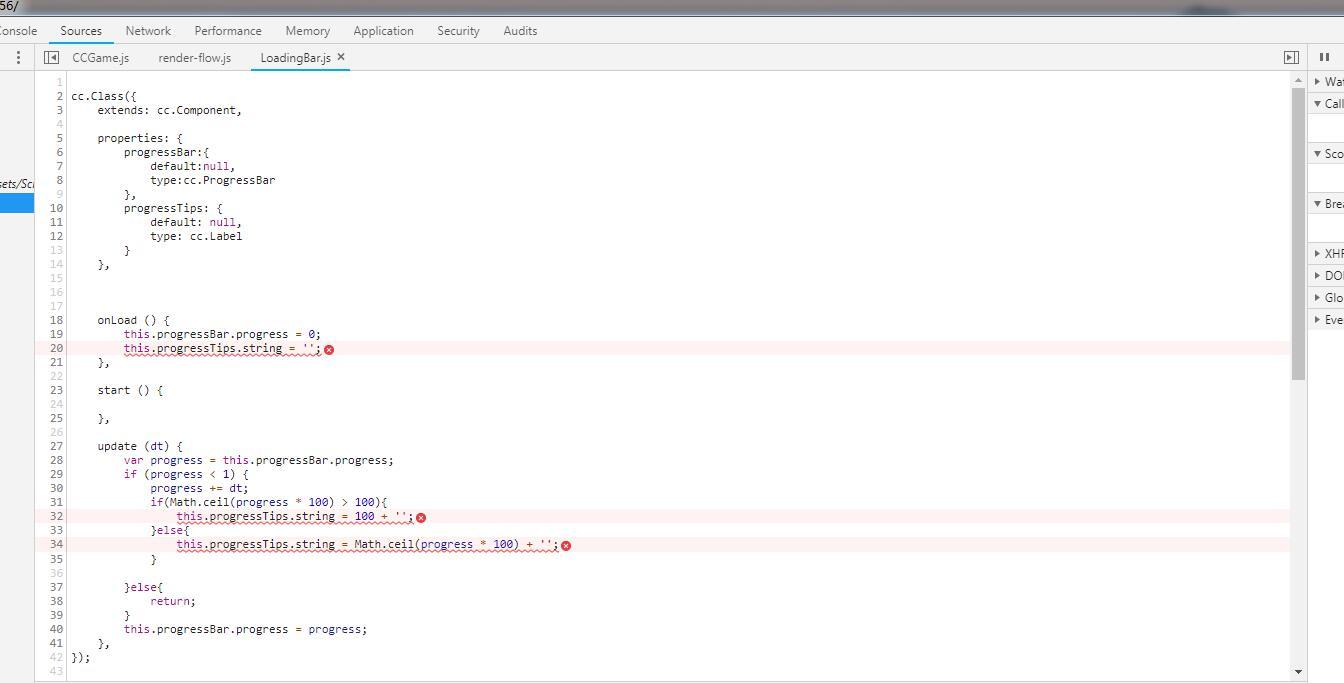Image resolution: width=1344 pixels, height=683 pixels.
Task: Click the 'progressBar:{' property line
Action: pos(166,152)
